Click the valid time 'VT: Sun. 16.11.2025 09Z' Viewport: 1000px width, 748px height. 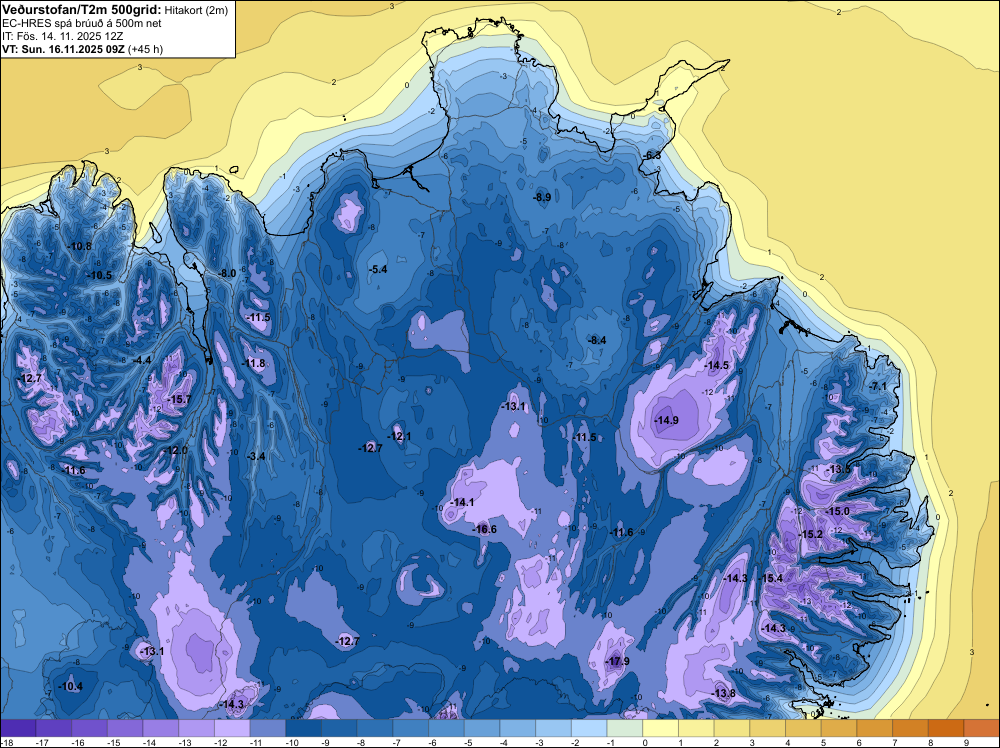point(64,49)
